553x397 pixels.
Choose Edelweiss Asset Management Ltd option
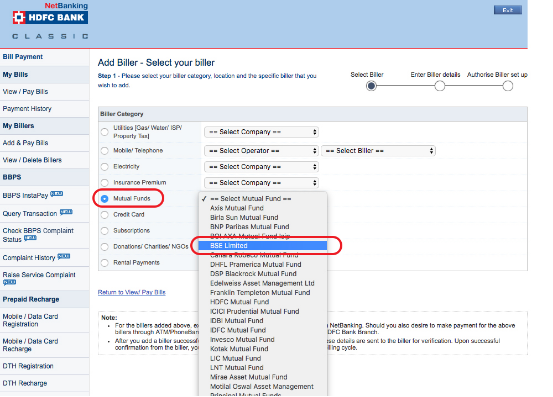coord(263,283)
